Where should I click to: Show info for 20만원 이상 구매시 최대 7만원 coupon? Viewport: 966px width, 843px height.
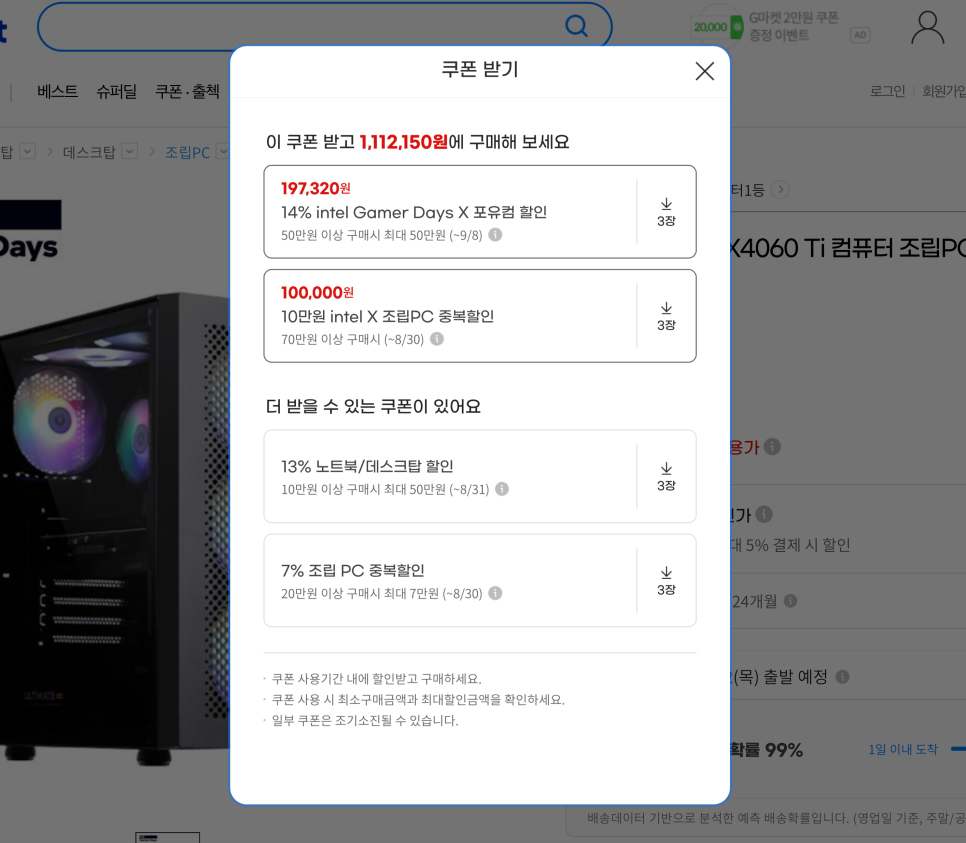tap(495, 593)
